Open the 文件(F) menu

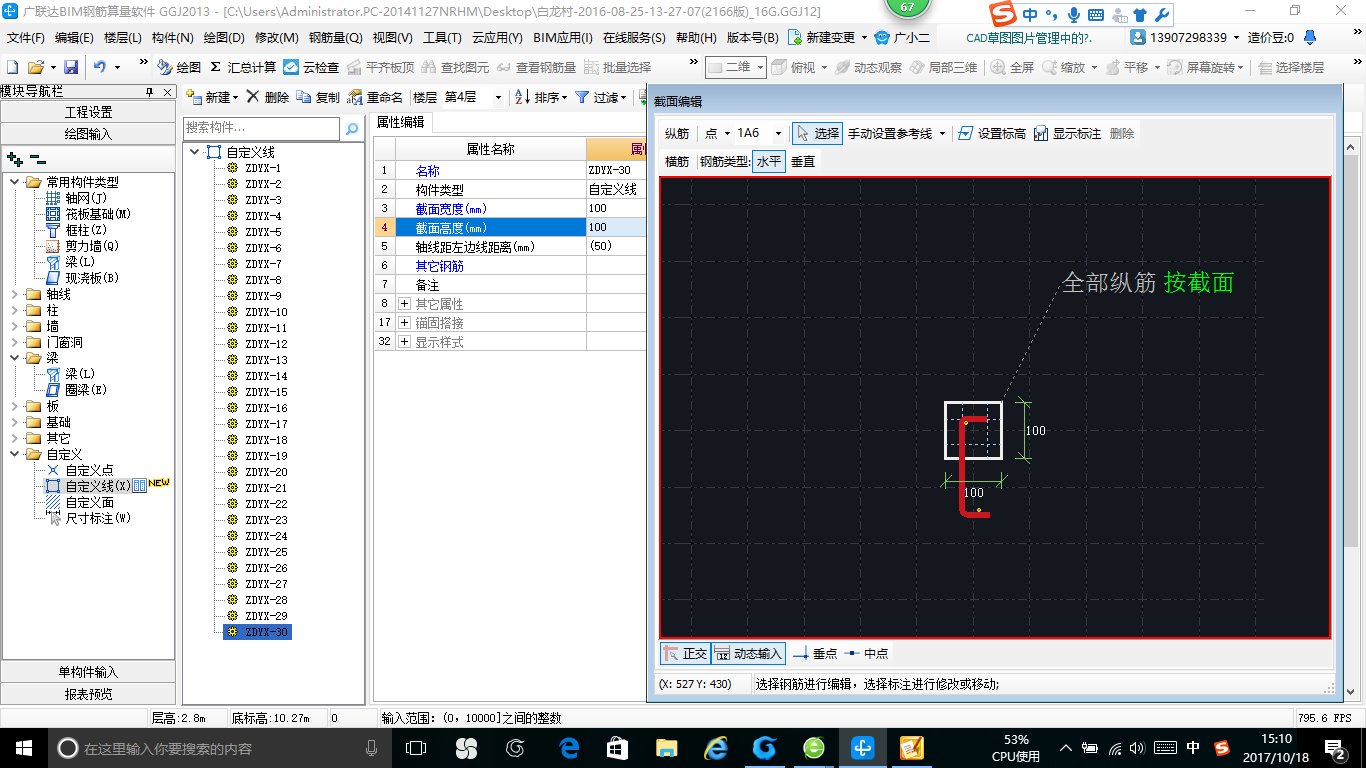coord(26,38)
